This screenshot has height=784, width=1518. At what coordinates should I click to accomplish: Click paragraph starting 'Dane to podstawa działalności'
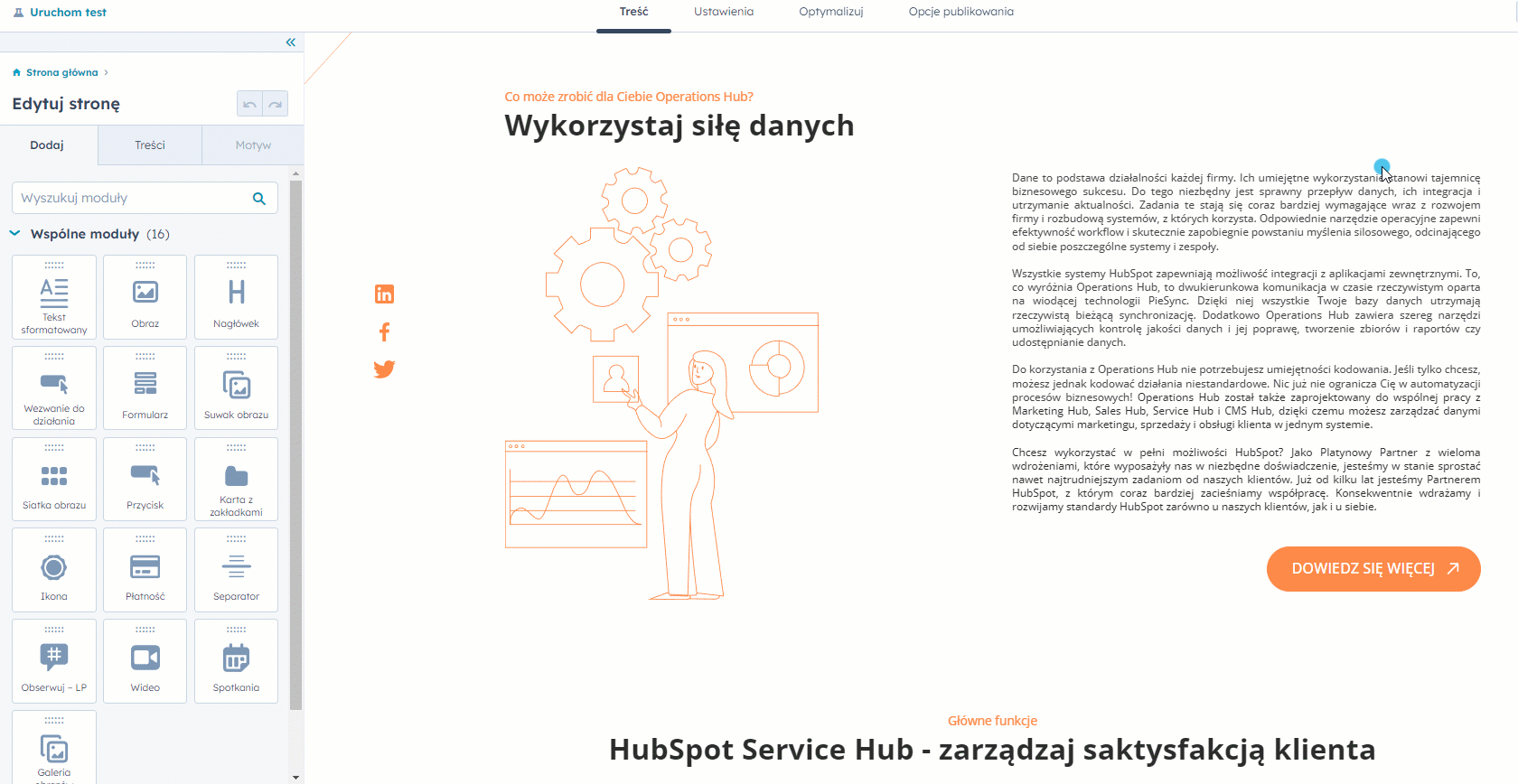click(x=1246, y=212)
